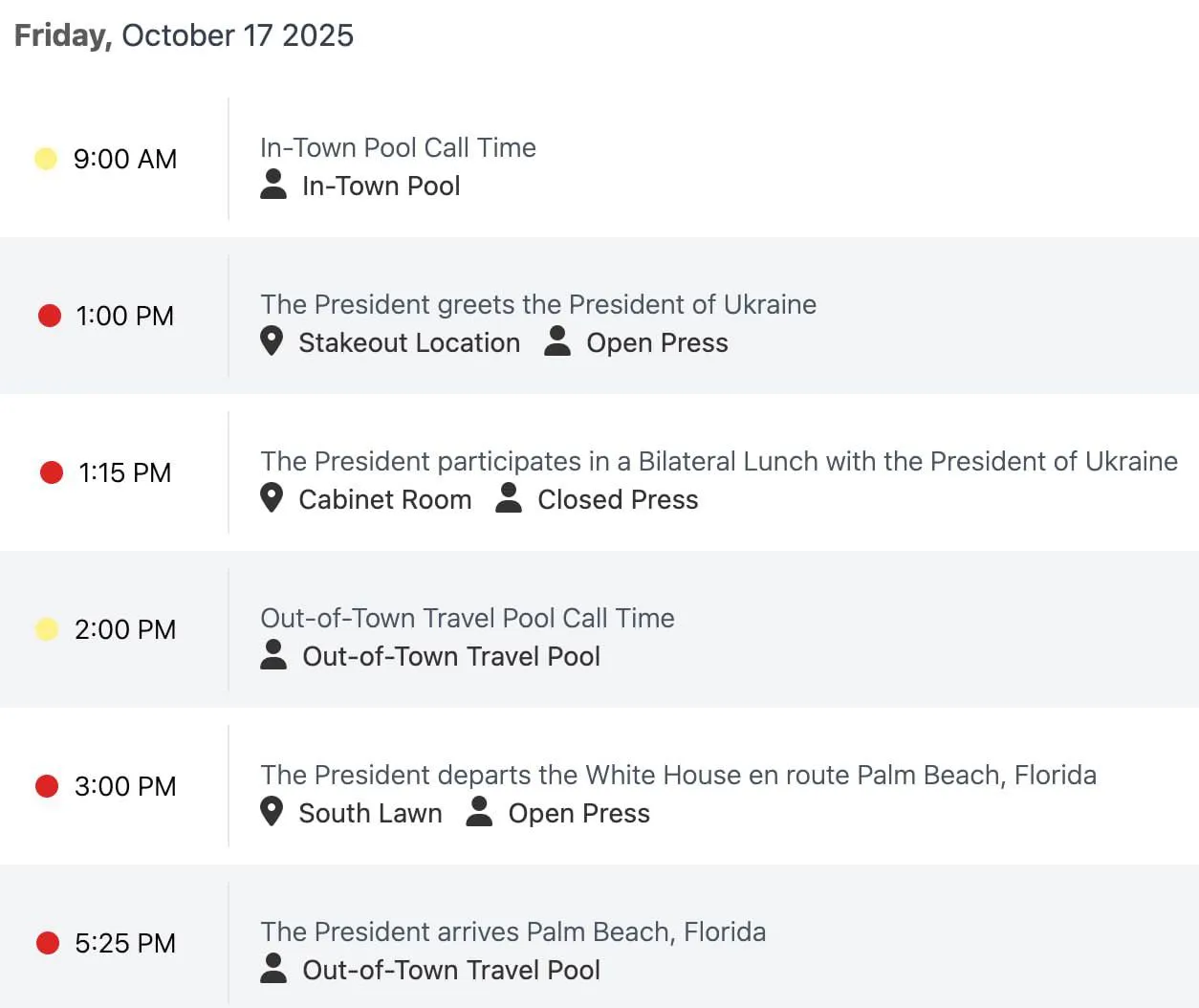The height and width of the screenshot is (1008, 1199).
Task: Click the yellow dot beside 9:00 AM
Action: 46,159
